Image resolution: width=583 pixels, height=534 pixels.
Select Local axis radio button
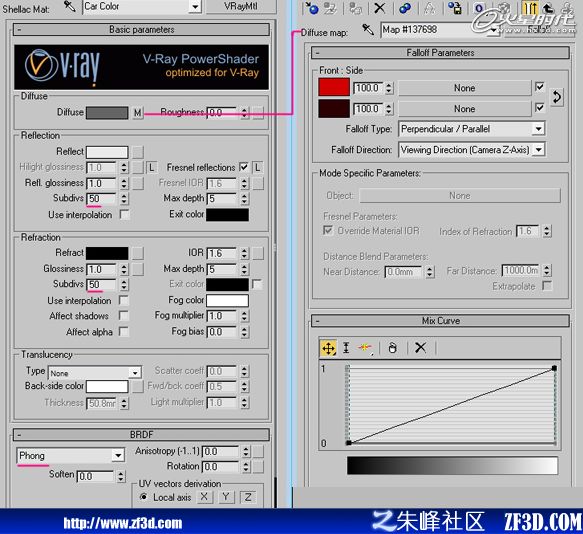[x=144, y=497]
